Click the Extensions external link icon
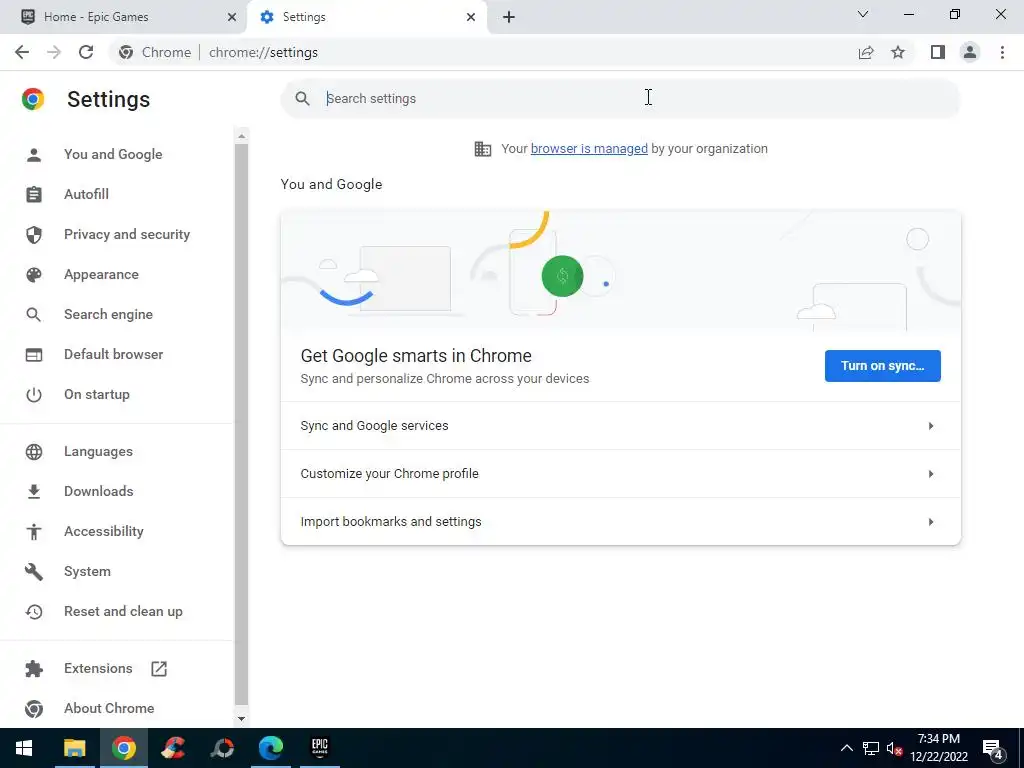The image size is (1024, 768). click(159, 669)
